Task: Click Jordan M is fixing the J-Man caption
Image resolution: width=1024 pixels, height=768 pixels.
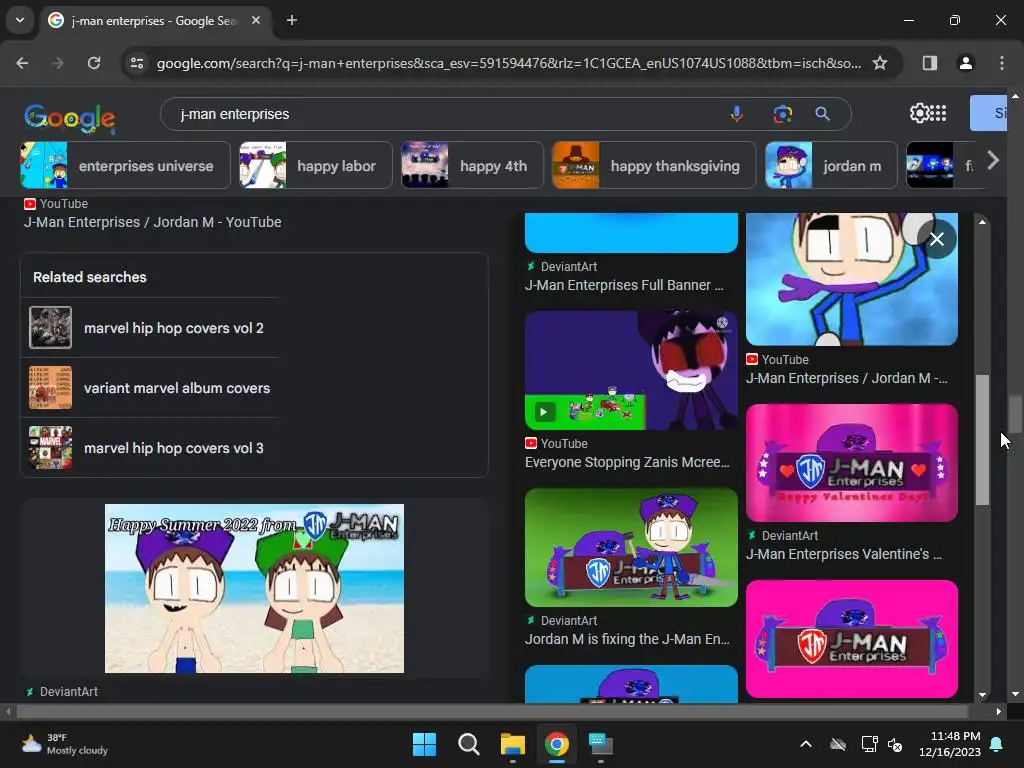Action: [627, 639]
